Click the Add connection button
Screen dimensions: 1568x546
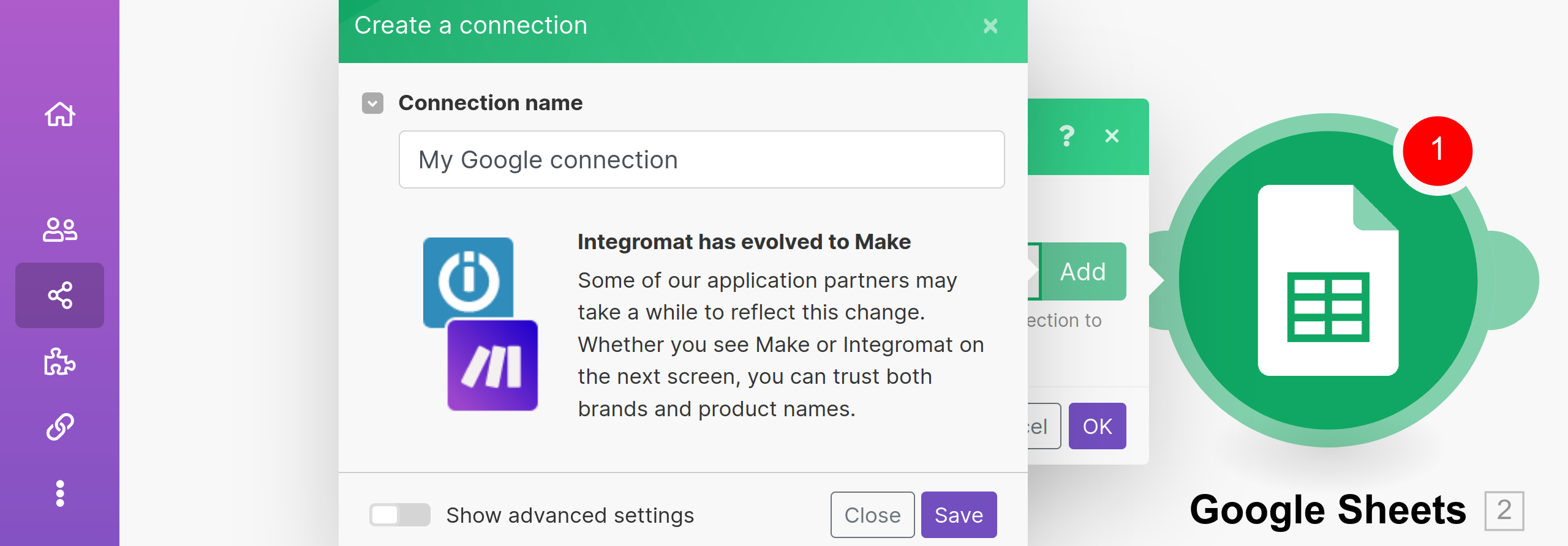[1083, 271]
